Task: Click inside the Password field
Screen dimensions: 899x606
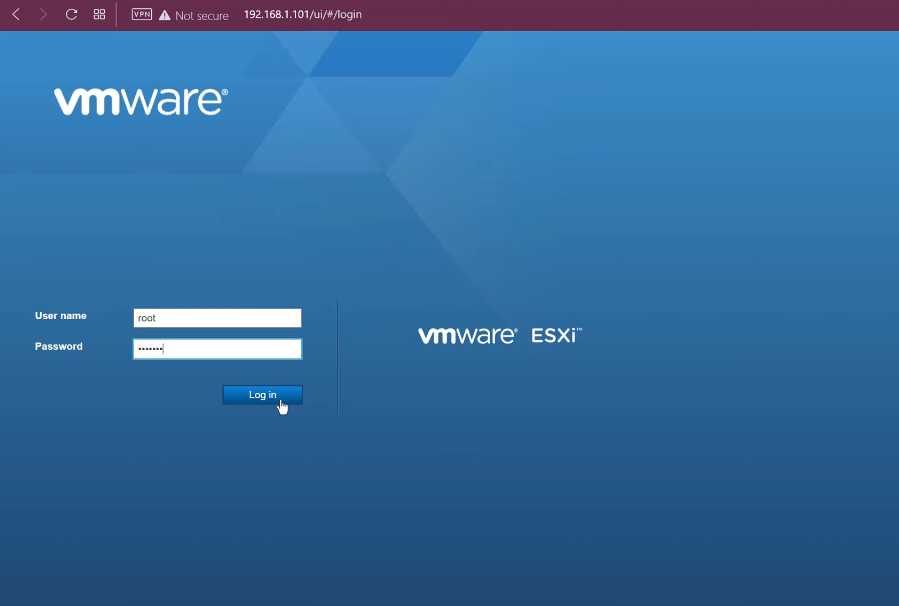Action: pos(216,348)
